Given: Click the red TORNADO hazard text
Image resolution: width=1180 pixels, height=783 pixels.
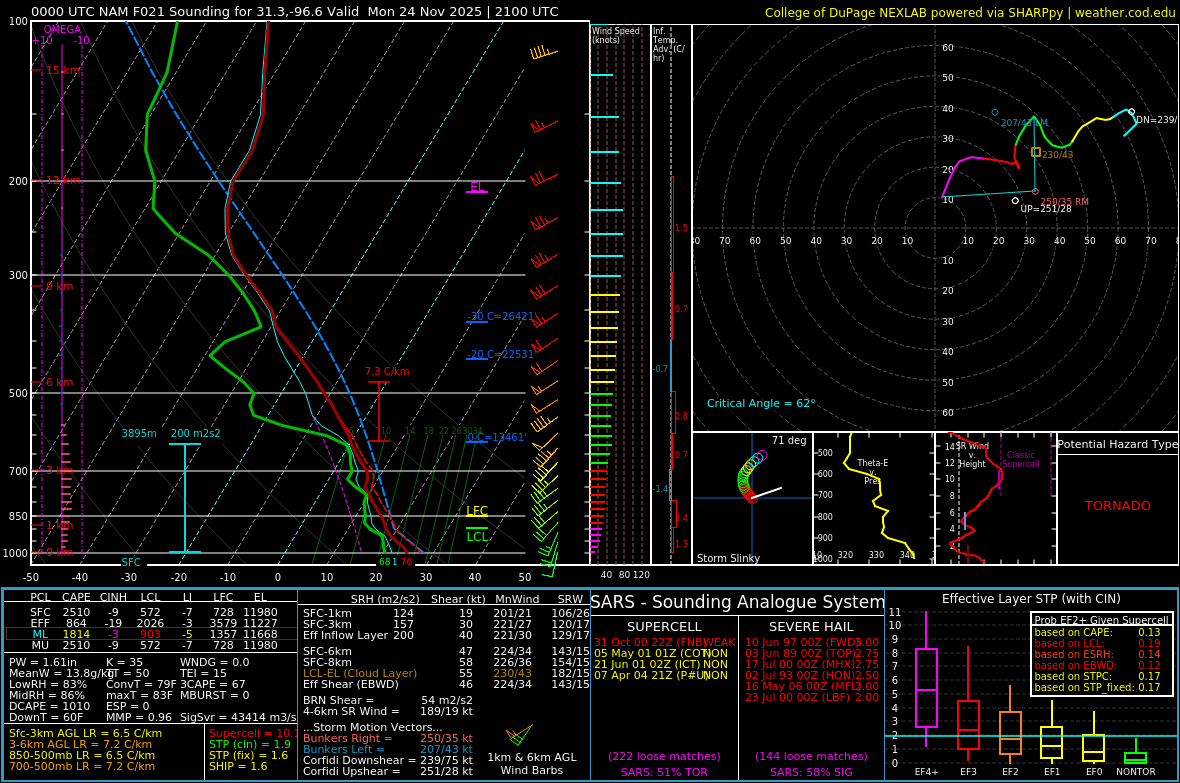Looking at the screenshot, I should tap(1118, 505).
